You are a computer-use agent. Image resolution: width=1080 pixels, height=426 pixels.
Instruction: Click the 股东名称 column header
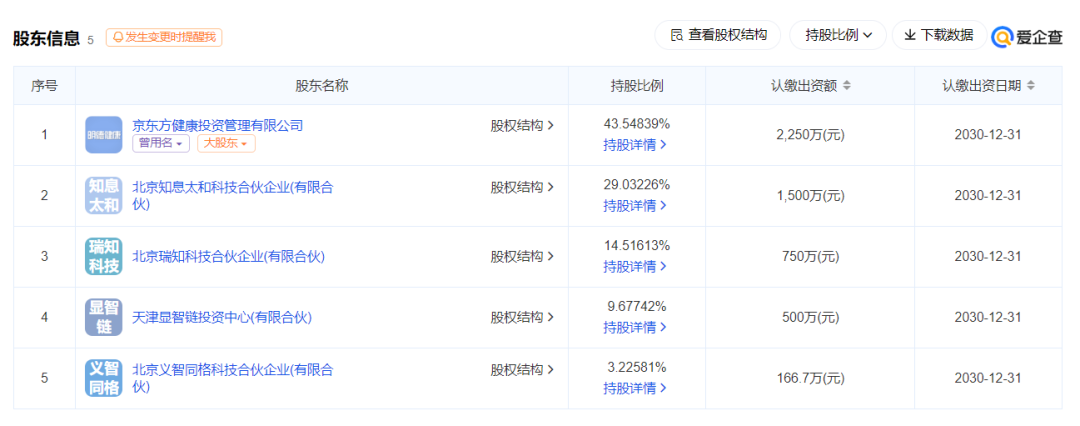pyautogui.click(x=322, y=86)
